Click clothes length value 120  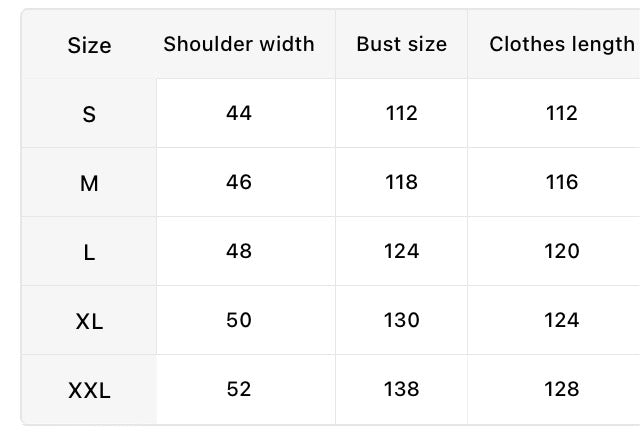pyautogui.click(x=562, y=251)
